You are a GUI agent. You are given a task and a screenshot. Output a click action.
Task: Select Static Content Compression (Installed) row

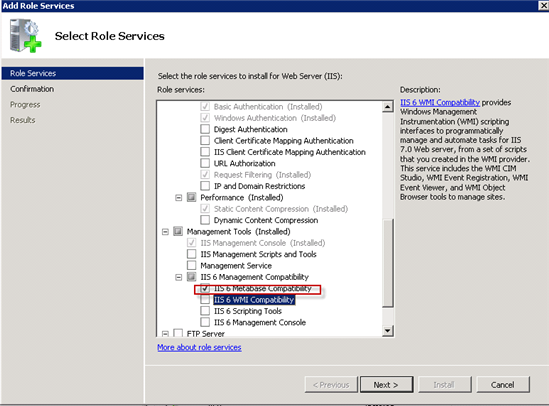click(281, 209)
